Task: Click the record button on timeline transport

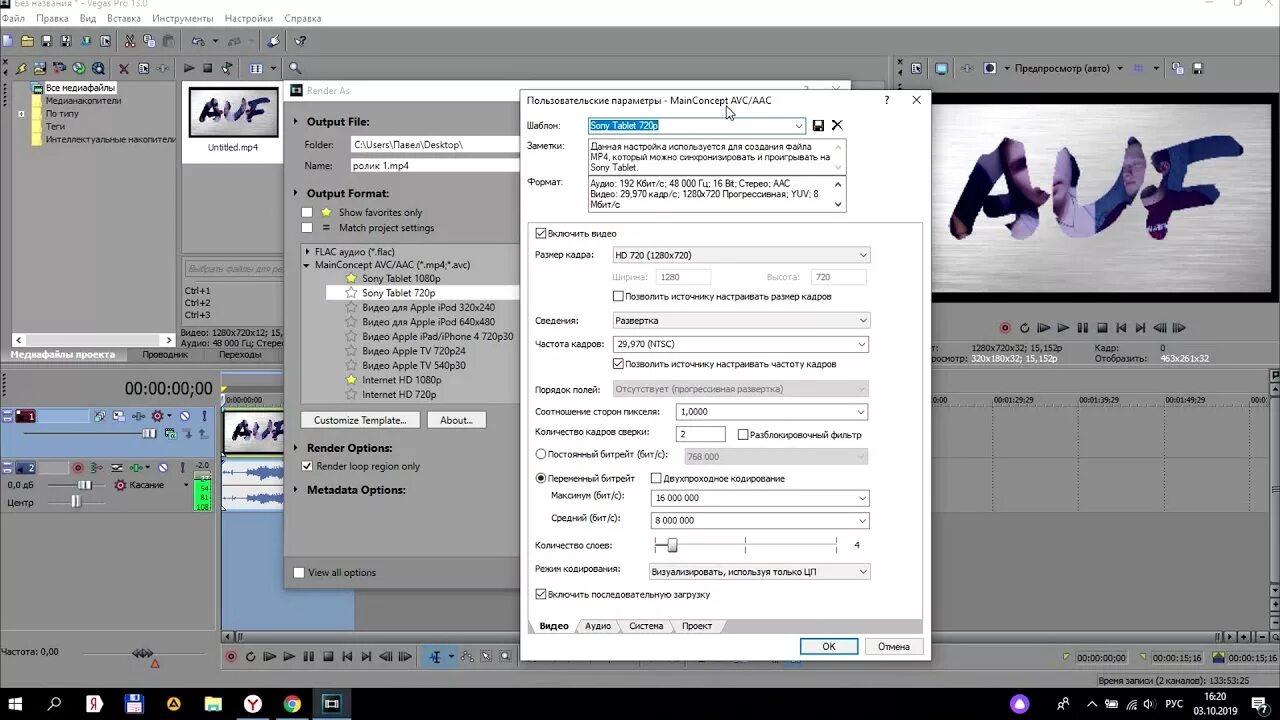Action: click(x=231, y=657)
